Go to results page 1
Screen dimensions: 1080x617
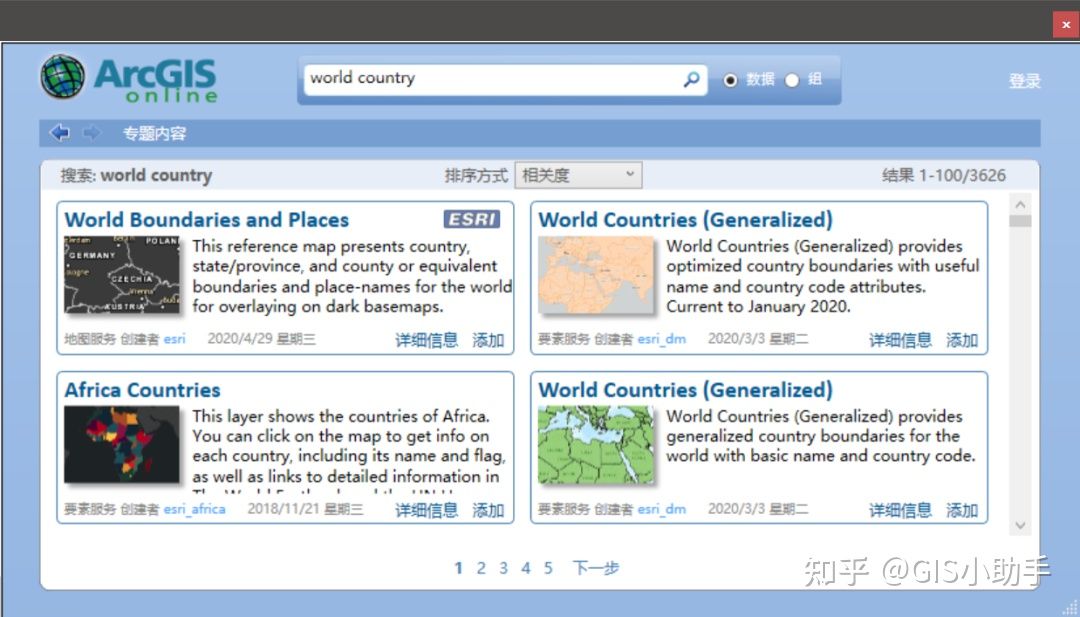point(458,568)
